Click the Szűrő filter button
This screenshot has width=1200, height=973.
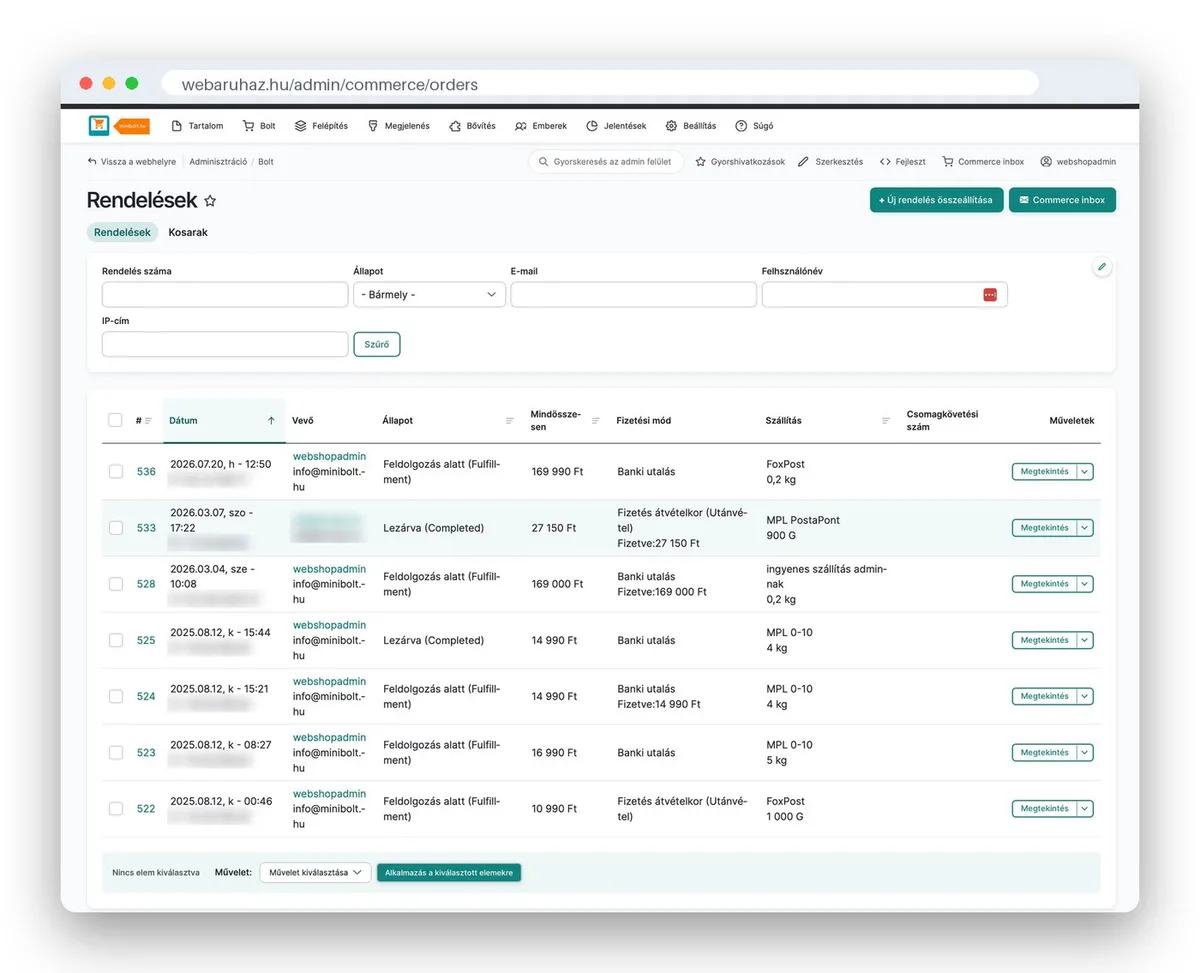[377, 344]
